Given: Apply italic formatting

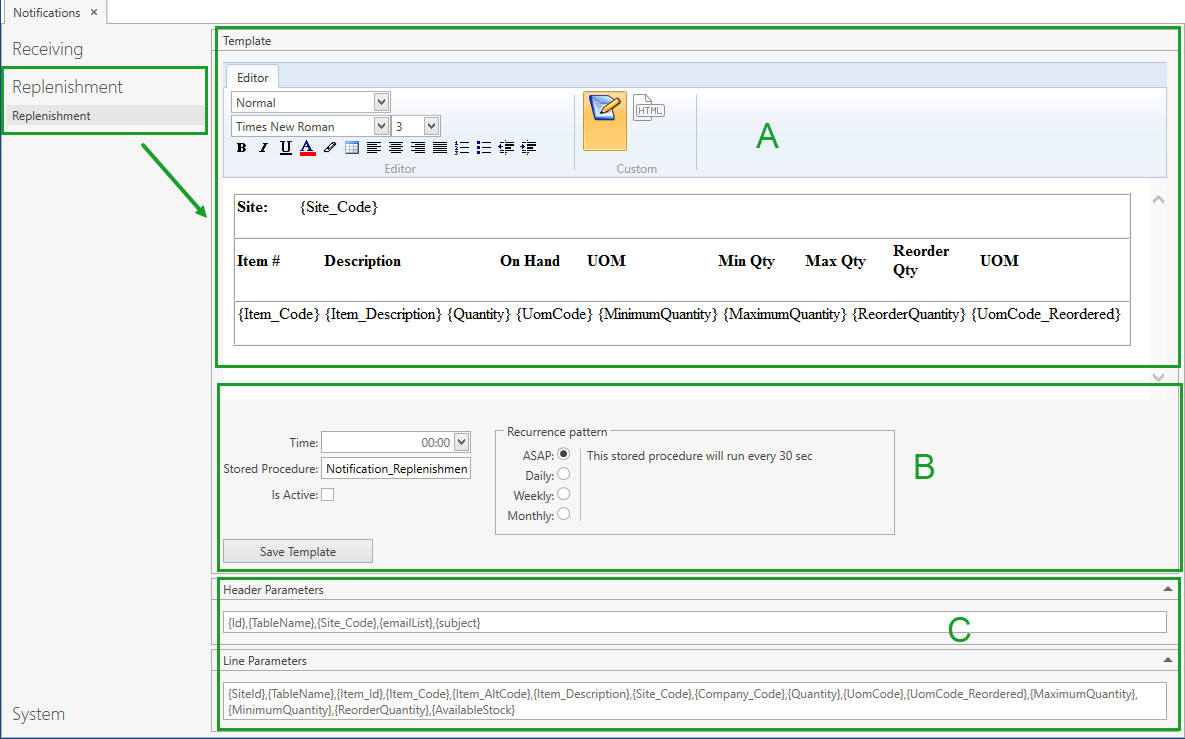Looking at the screenshot, I should coord(263,148).
